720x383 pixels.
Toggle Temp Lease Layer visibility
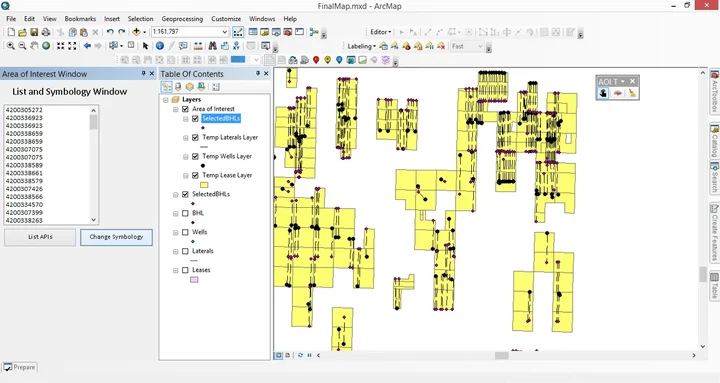click(x=195, y=175)
